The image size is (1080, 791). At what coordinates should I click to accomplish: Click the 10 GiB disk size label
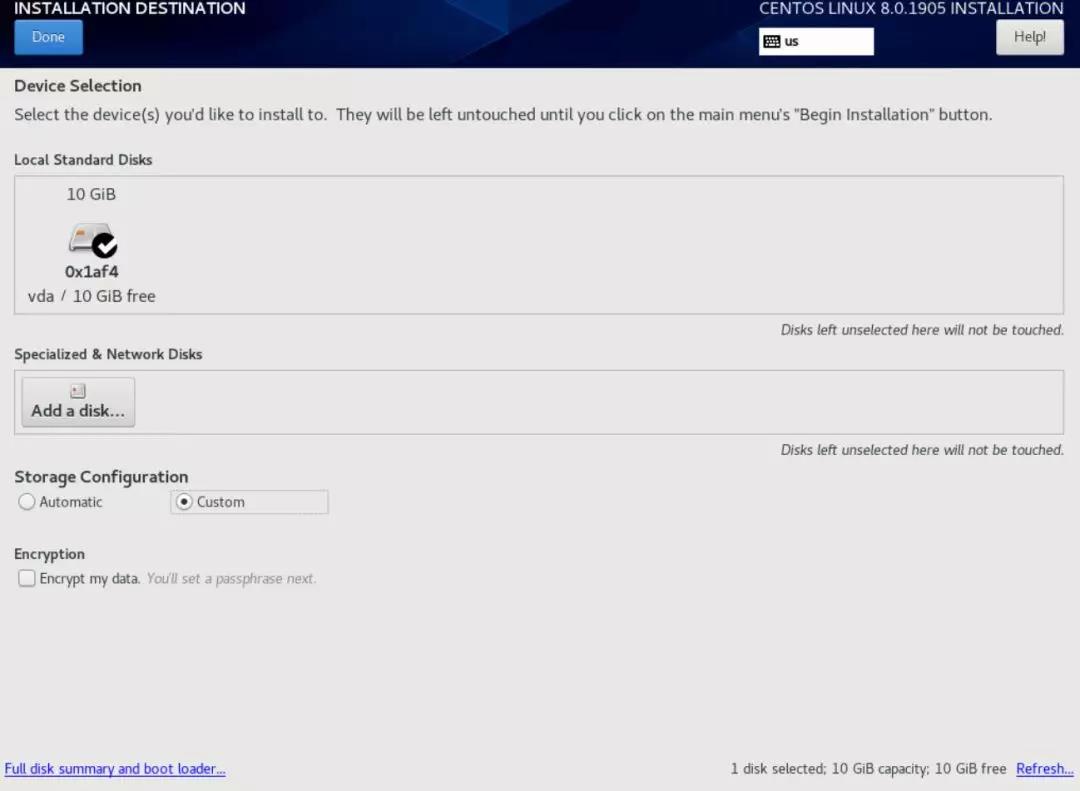[91, 194]
